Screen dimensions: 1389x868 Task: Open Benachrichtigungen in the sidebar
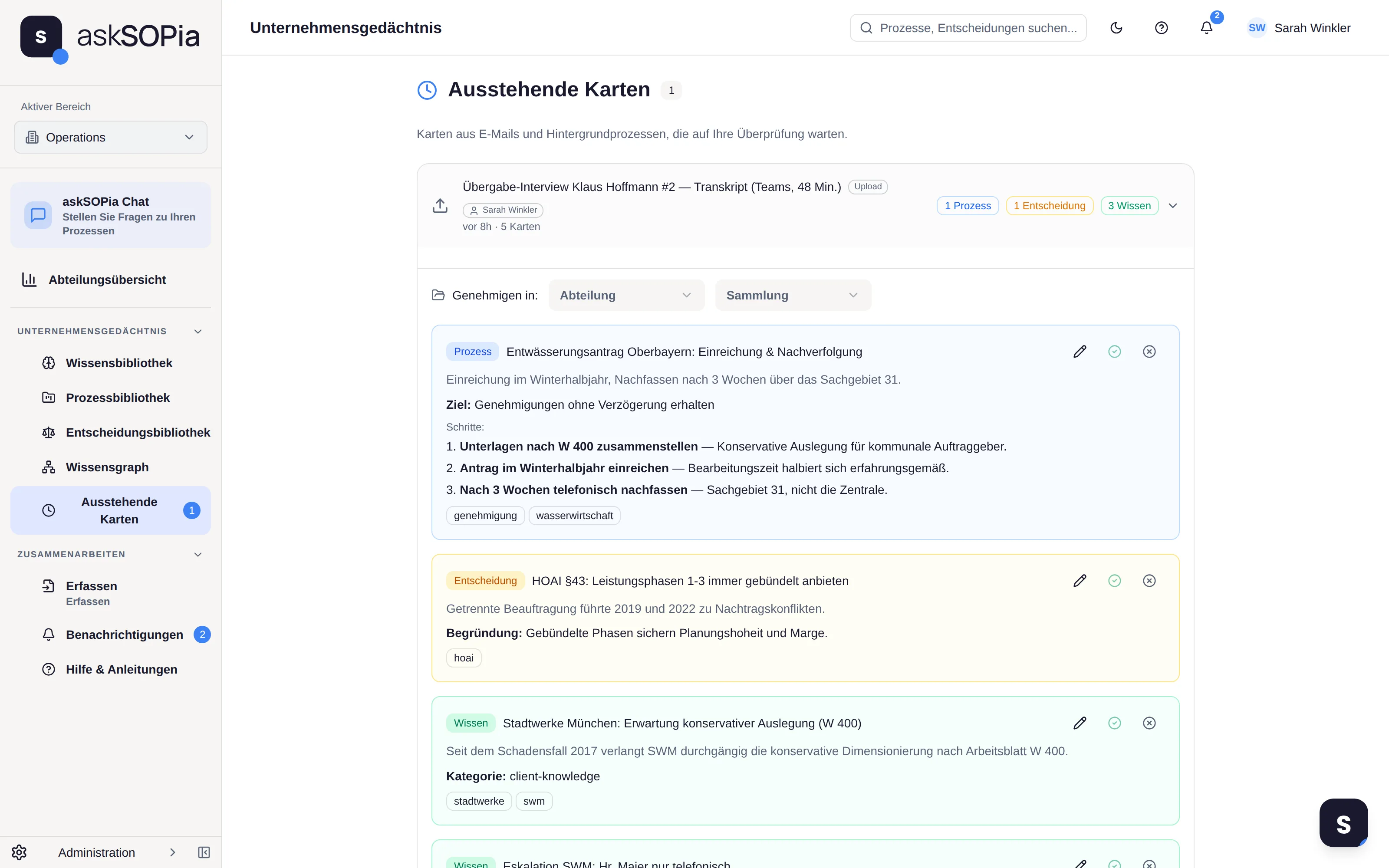pyautogui.click(x=125, y=635)
